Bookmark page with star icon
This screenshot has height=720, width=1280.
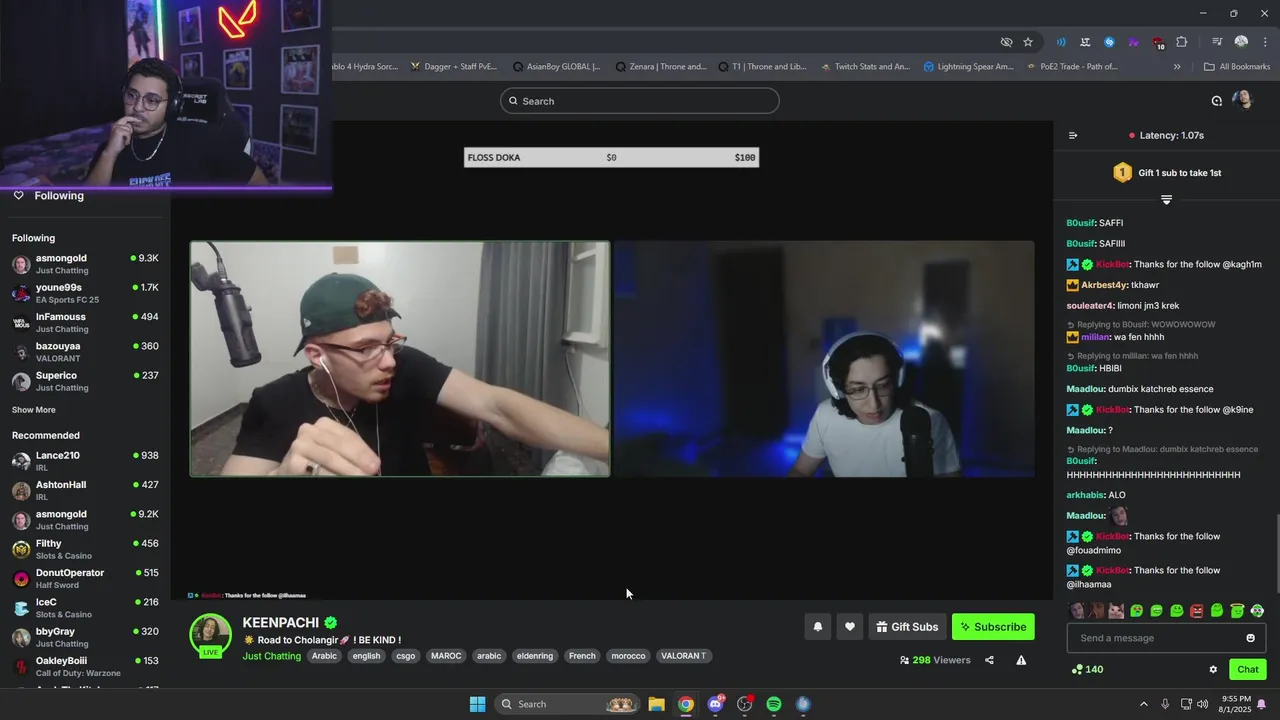(x=1028, y=42)
